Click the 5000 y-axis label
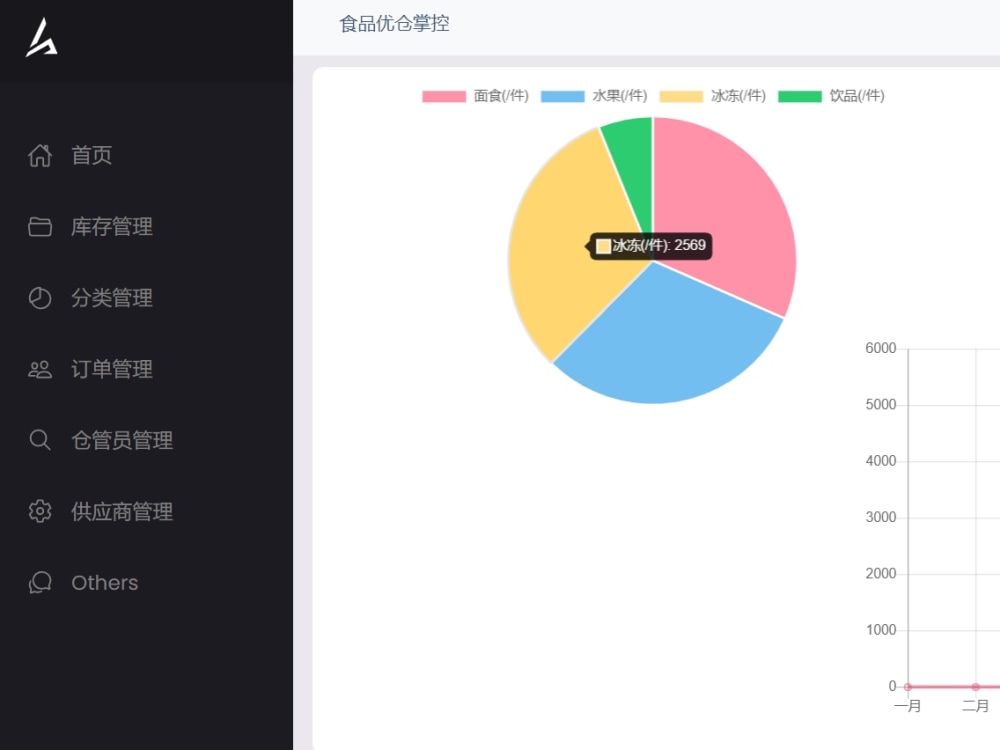Viewport: 1000px width, 750px height. [881, 404]
